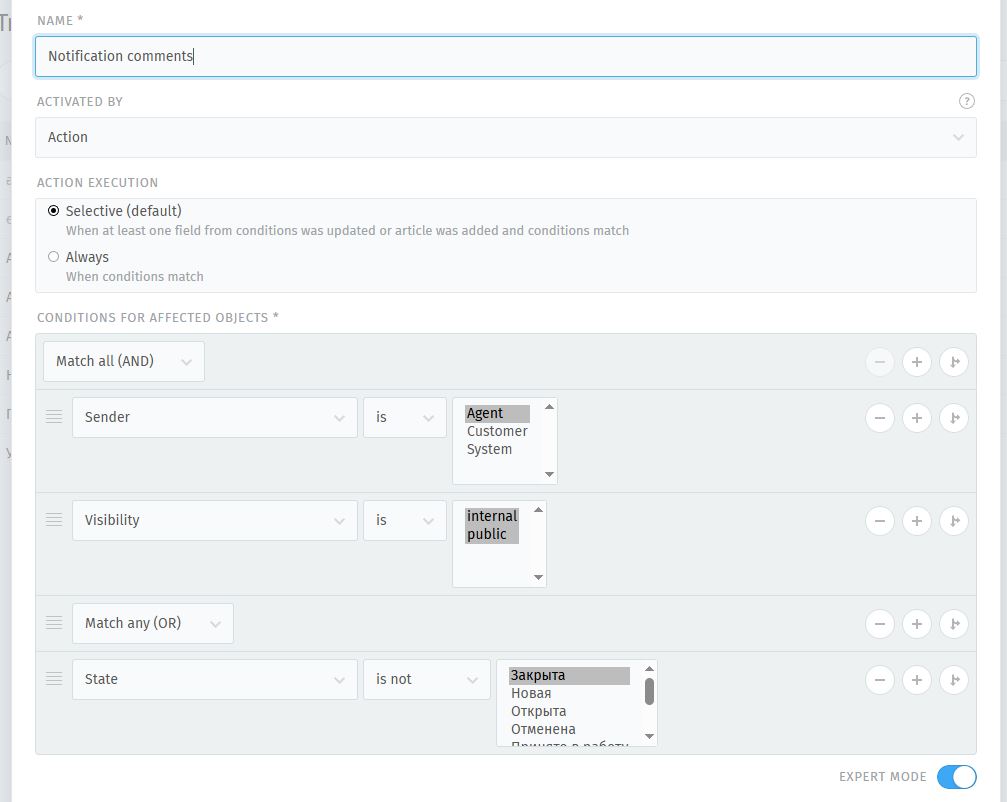Click the Name input field
The width and height of the screenshot is (1007, 802).
tap(505, 56)
